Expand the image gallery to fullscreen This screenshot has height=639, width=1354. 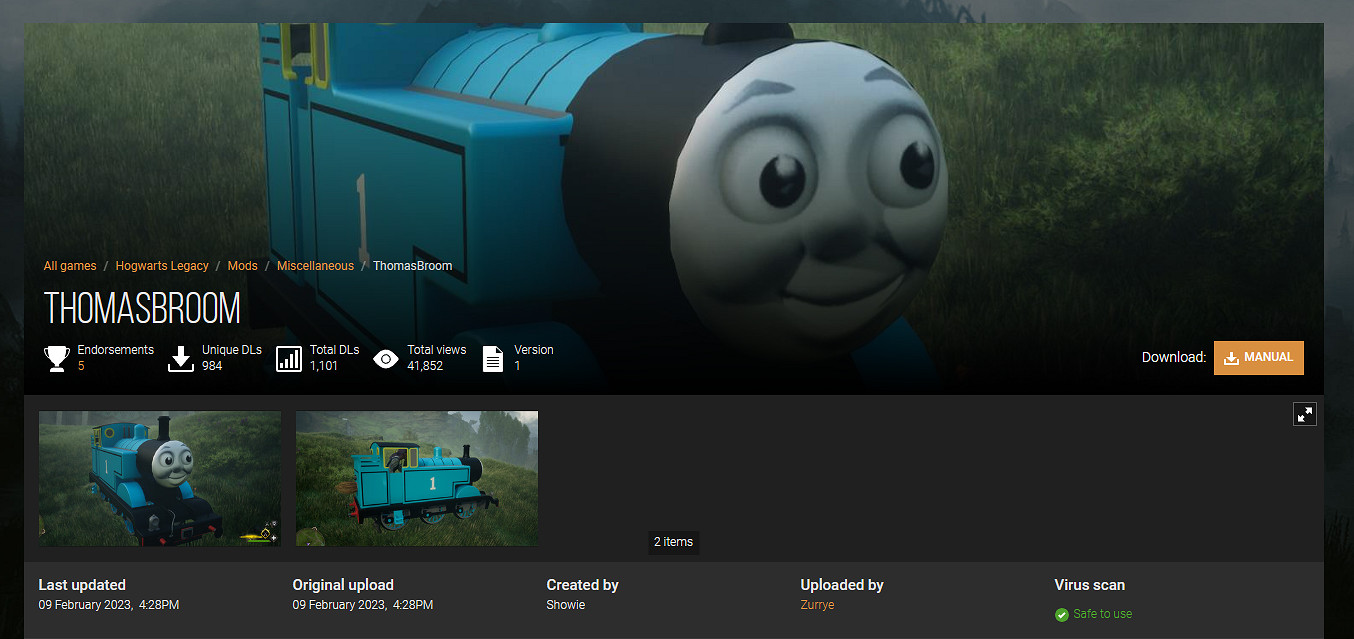(x=1304, y=414)
